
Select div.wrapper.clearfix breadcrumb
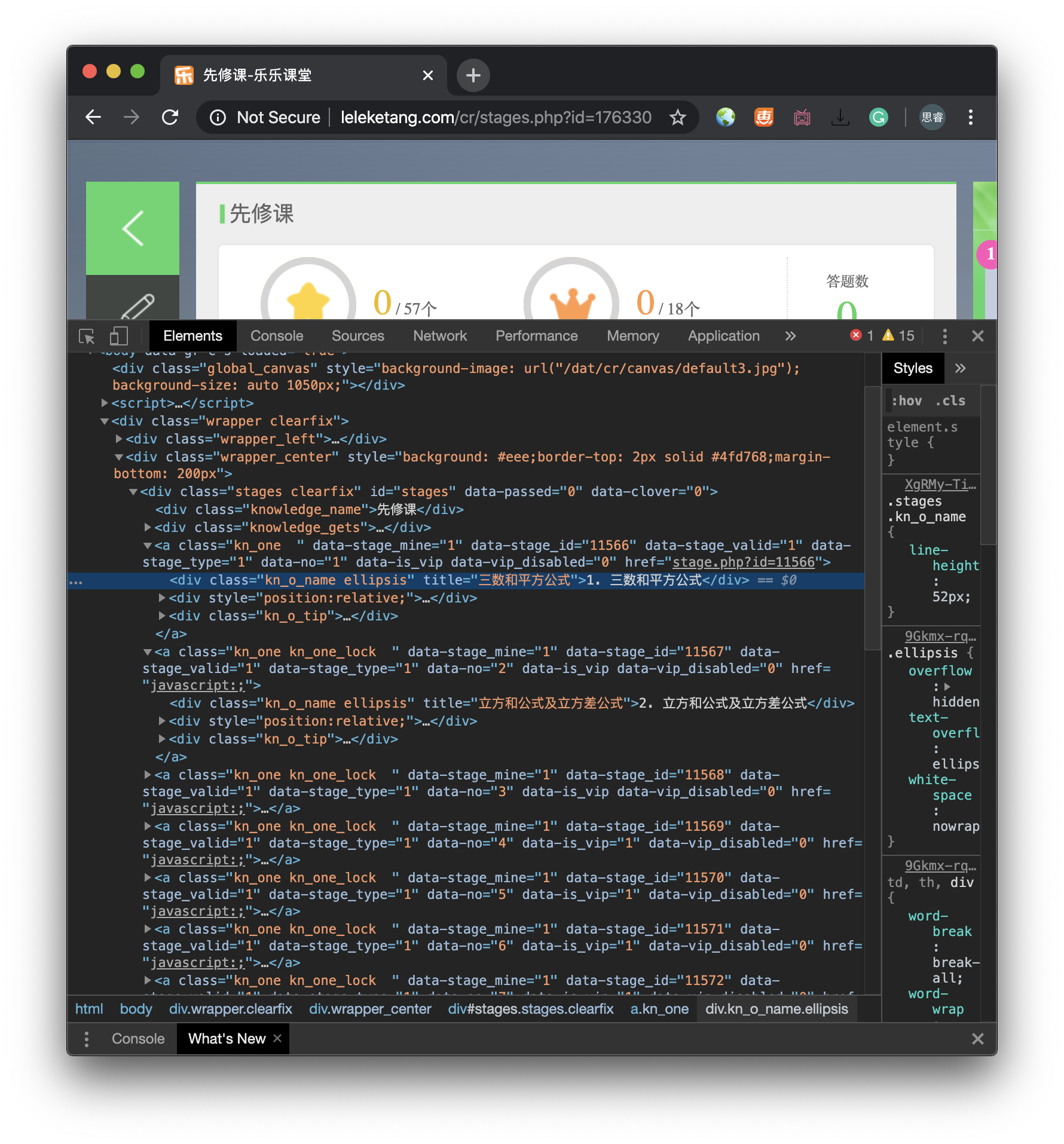pos(231,1009)
